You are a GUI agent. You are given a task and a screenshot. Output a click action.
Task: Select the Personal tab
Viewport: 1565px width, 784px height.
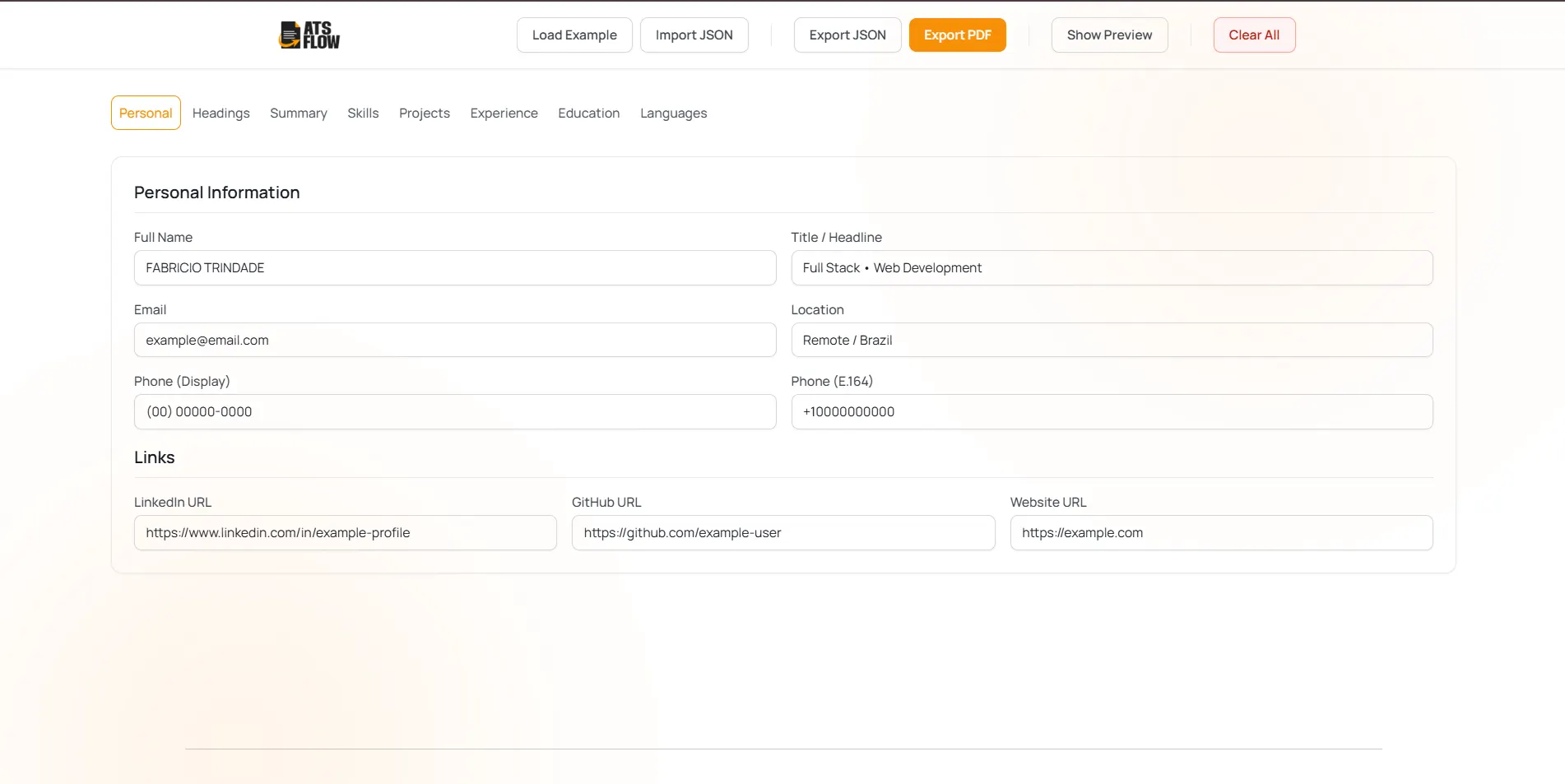[146, 114]
